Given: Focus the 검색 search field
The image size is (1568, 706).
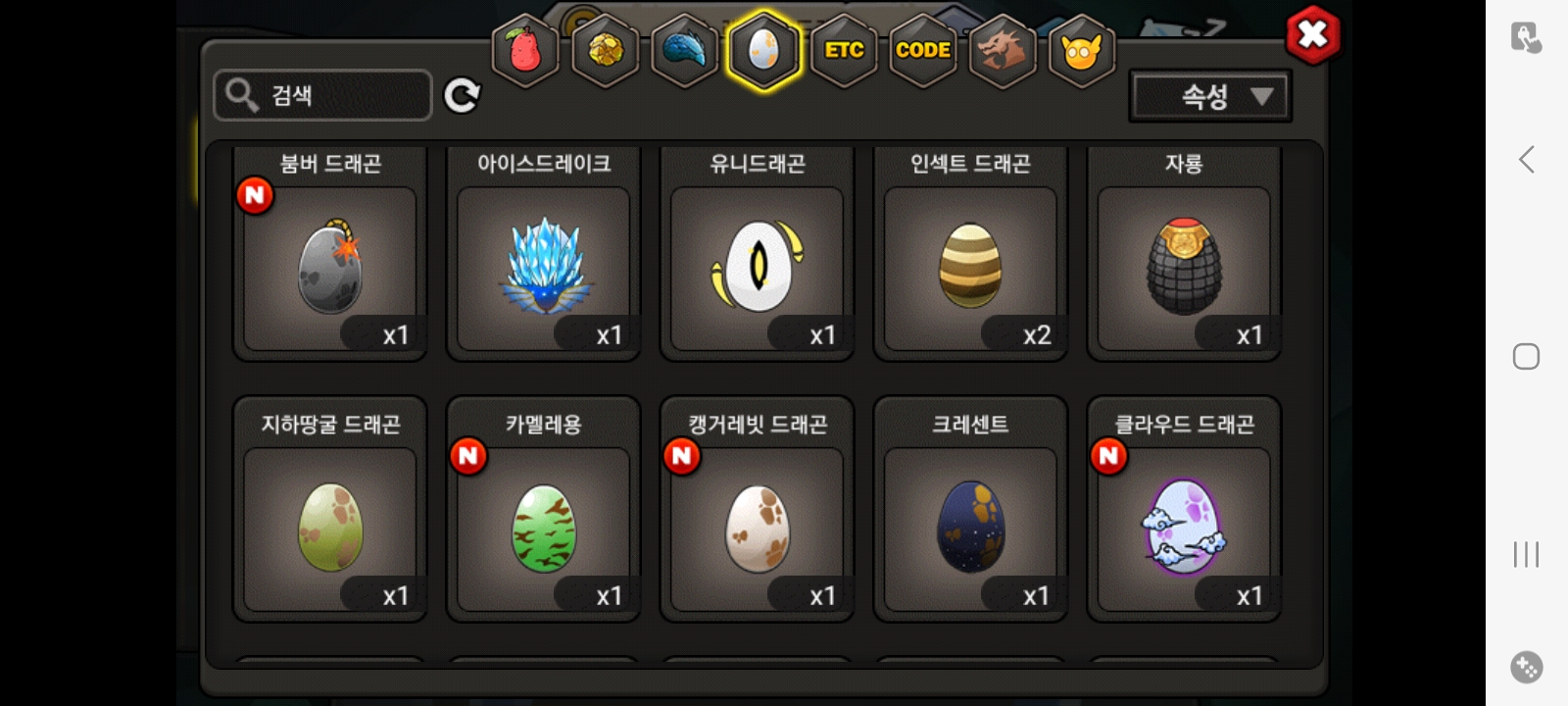Looking at the screenshot, I should click(322, 95).
